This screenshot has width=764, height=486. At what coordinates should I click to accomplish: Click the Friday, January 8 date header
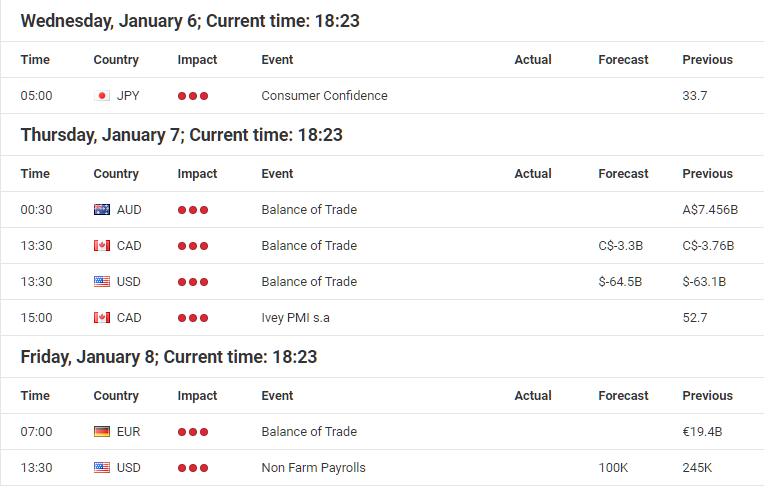169,357
